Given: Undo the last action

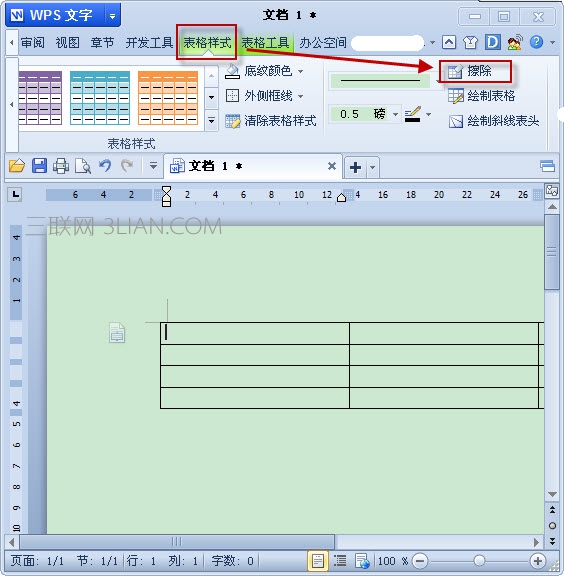Looking at the screenshot, I should coord(105,166).
